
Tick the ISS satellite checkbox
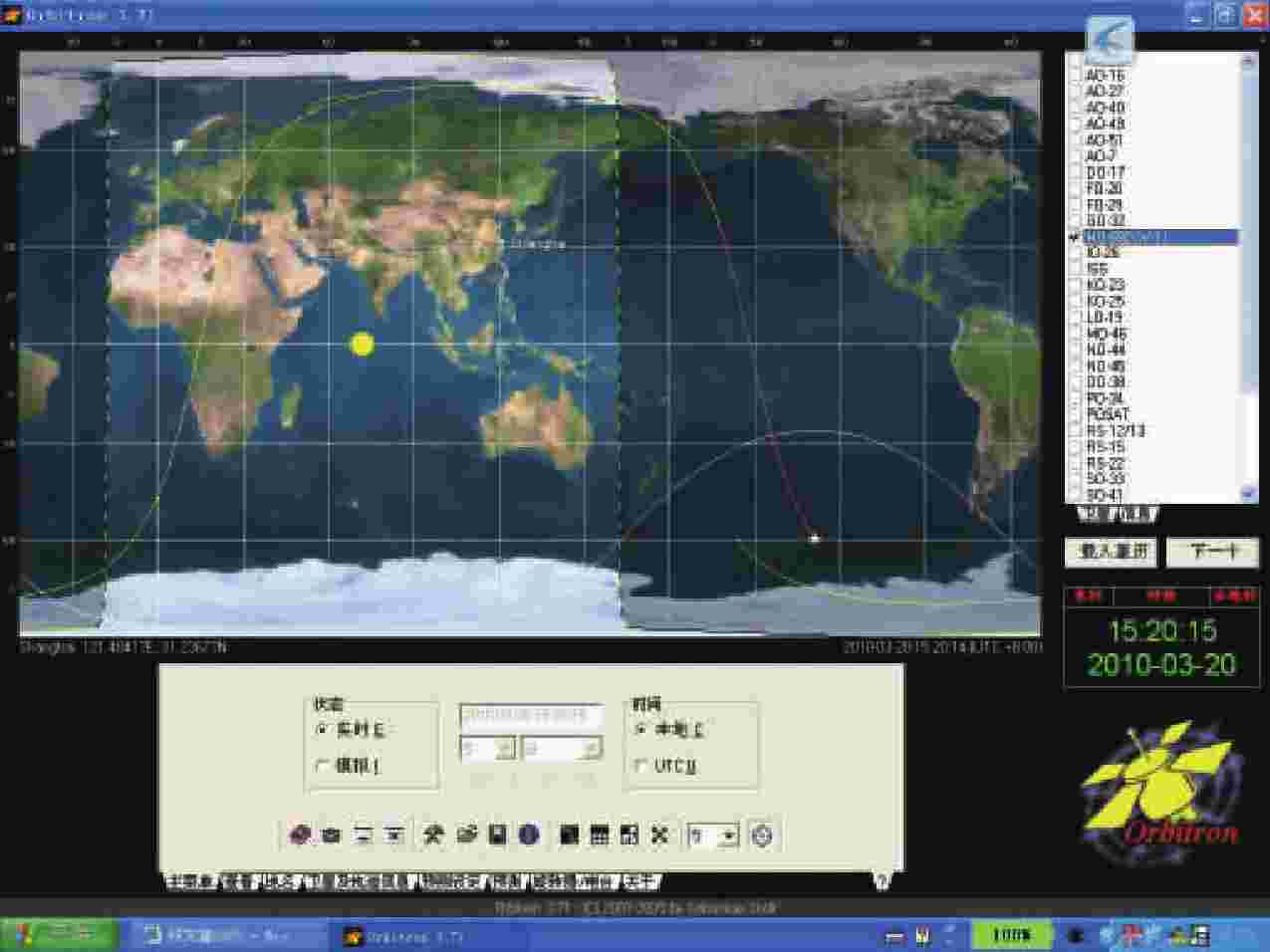[1075, 270]
